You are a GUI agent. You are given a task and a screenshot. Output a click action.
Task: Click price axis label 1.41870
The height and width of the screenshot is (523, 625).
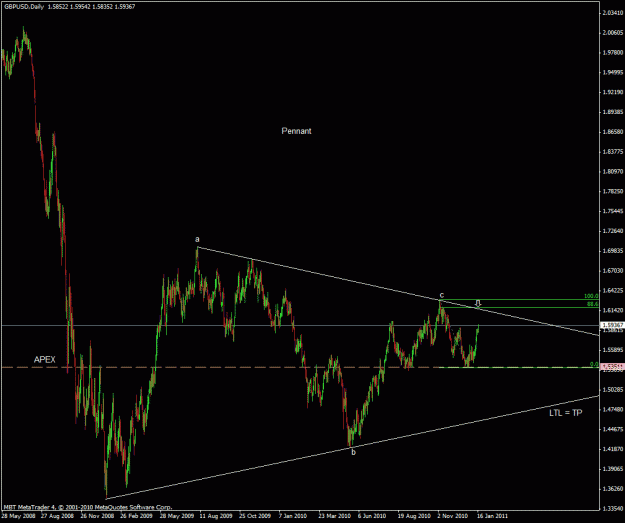click(x=612, y=449)
